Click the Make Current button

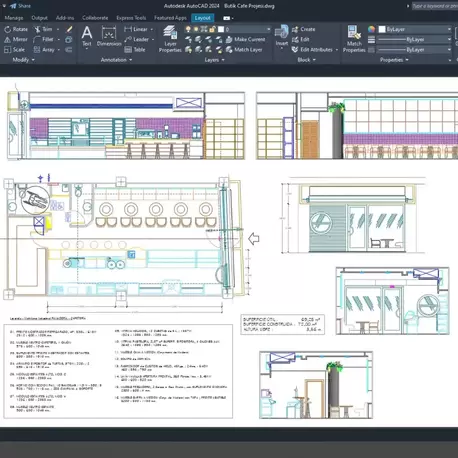tap(245, 39)
